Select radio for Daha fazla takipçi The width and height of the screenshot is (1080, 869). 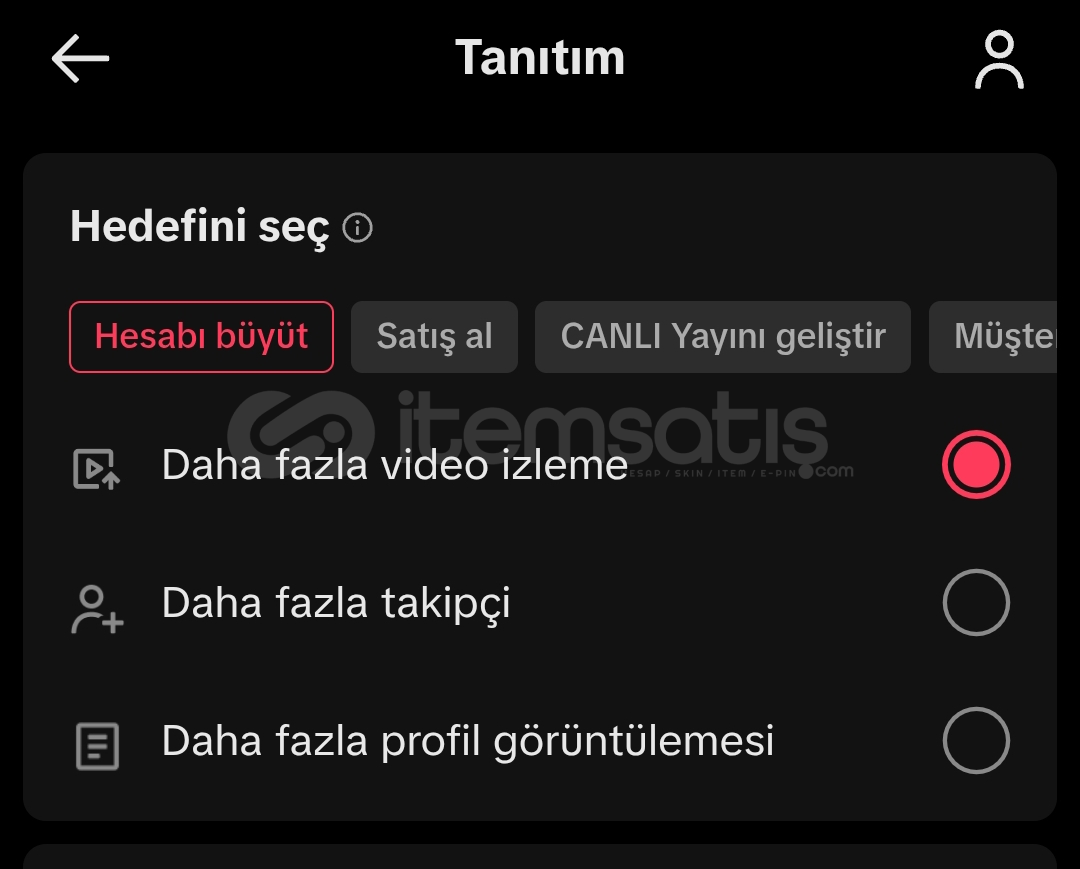[x=976, y=603]
